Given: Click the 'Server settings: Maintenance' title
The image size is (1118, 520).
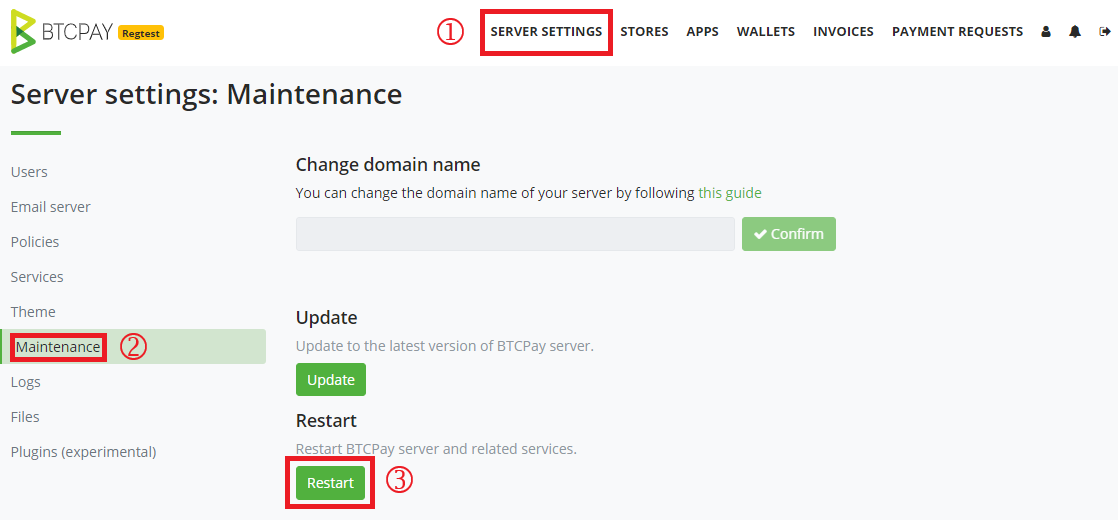Looking at the screenshot, I should coord(207,94).
